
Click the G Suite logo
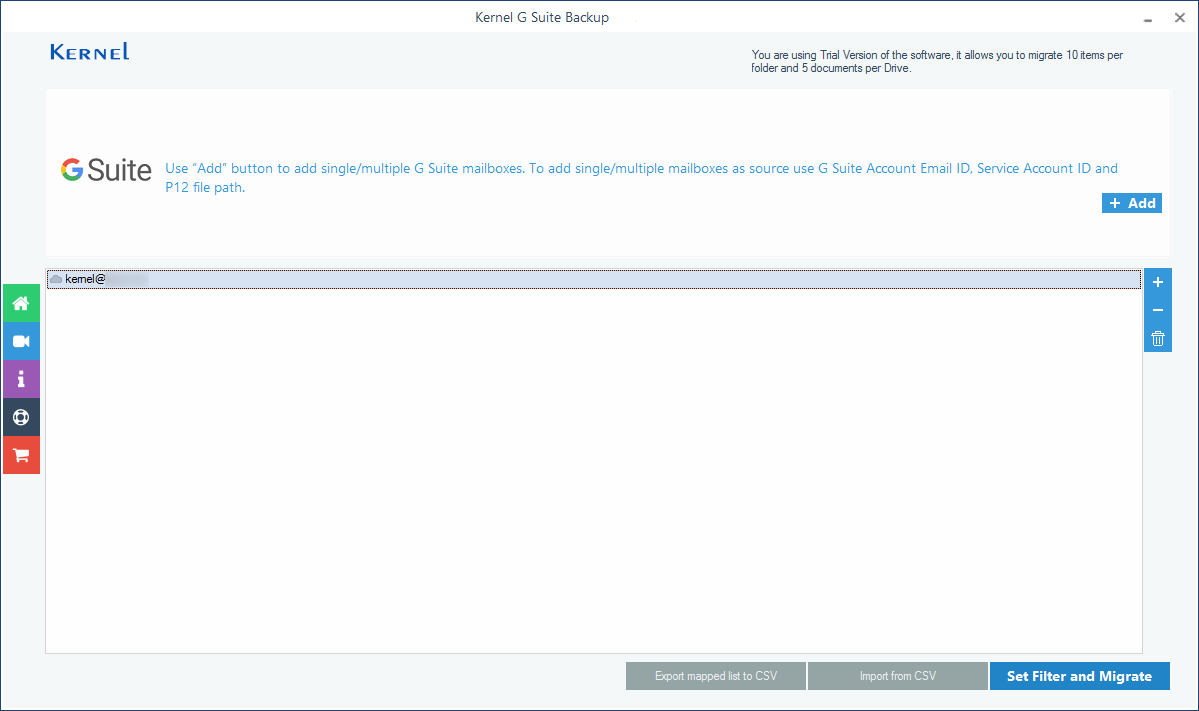(106, 170)
